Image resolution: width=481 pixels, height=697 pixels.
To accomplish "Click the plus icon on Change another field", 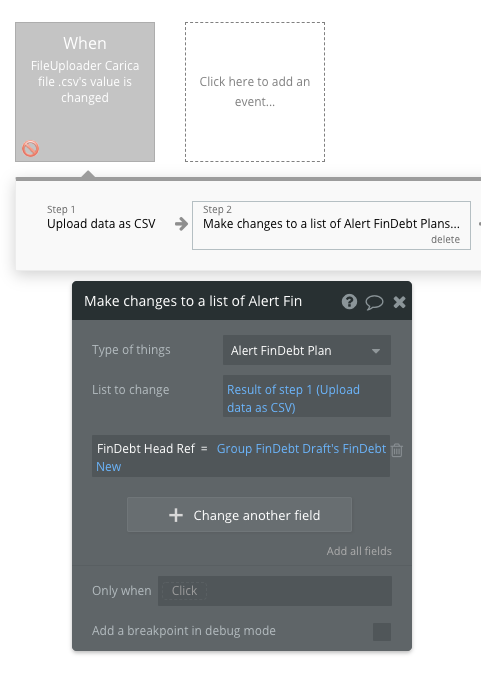I will (x=176, y=515).
